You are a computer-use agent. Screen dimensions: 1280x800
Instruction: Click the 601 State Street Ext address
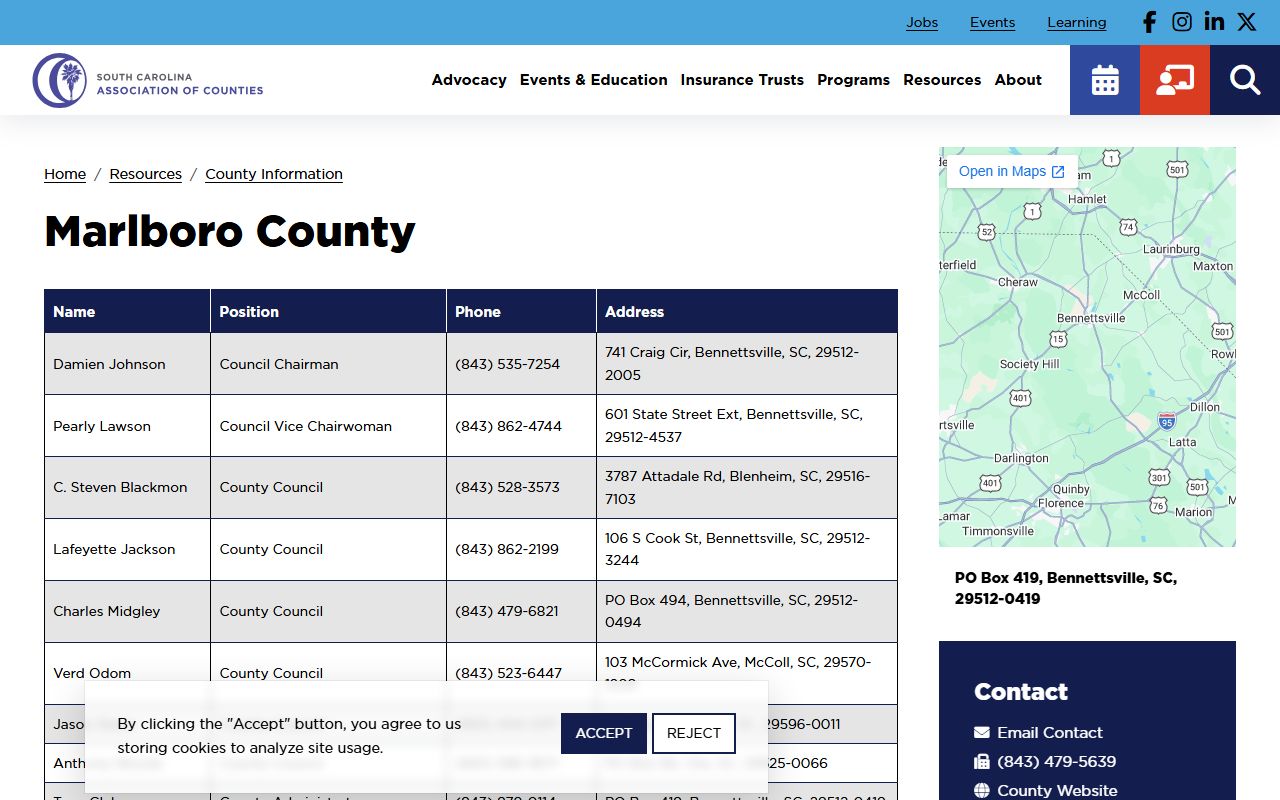(747, 425)
